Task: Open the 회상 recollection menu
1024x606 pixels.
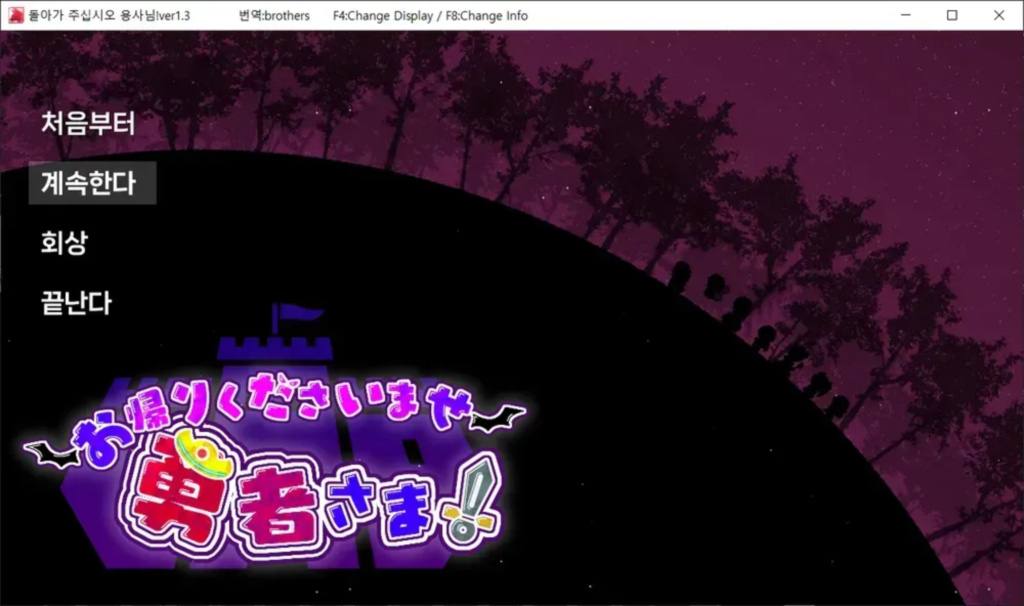Action: pyautogui.click(x=64, y=243)
